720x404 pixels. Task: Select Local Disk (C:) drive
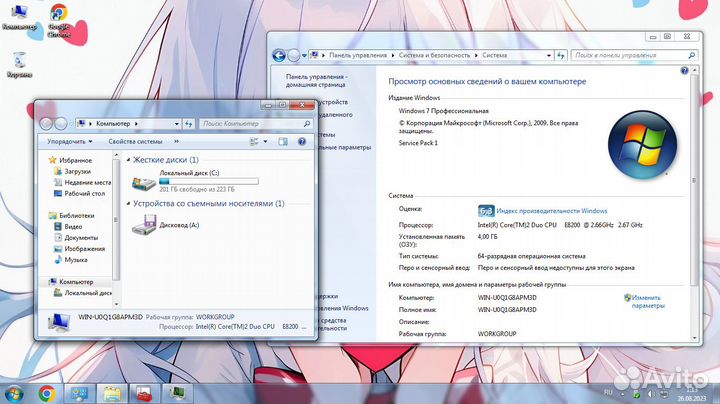point(195,181)
